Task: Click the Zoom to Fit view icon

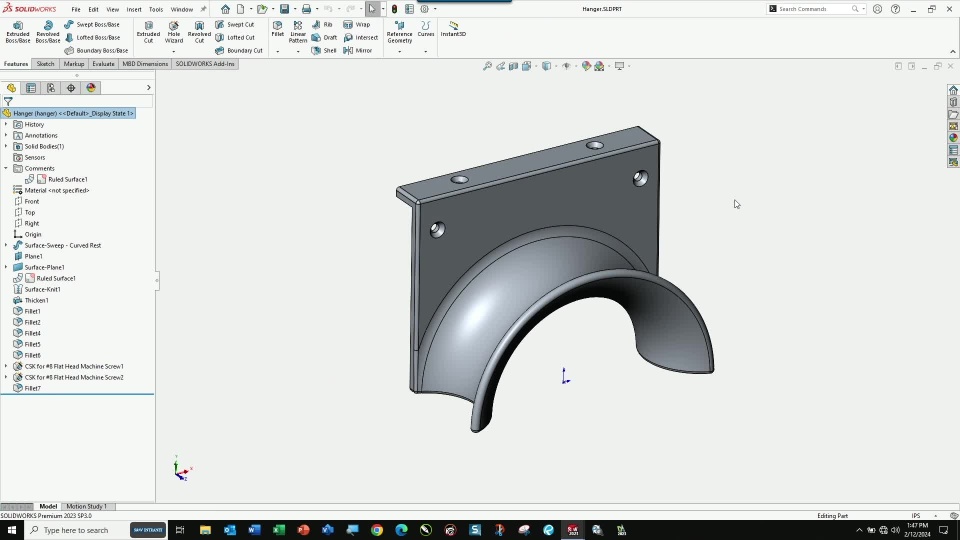Action: pyautogui.click(x=488, y=66)
